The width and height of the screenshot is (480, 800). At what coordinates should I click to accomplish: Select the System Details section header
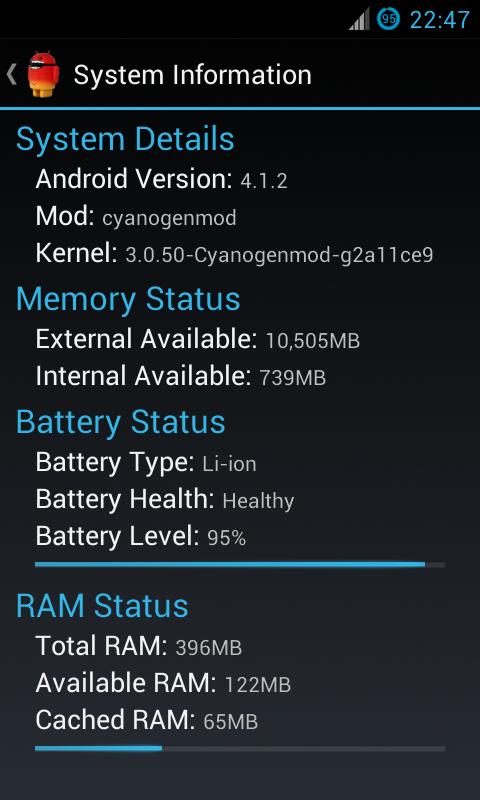coord(125,139)
